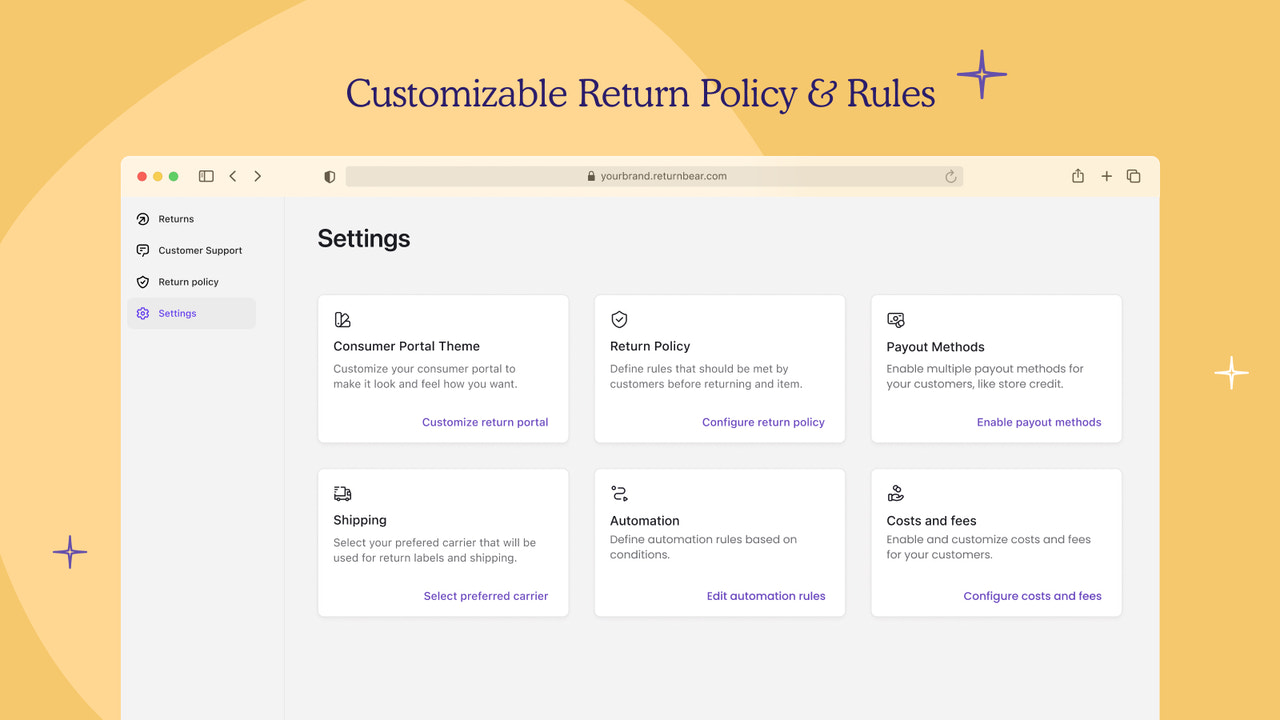Click the Automation workflow icon

click(x=619, y=493)
